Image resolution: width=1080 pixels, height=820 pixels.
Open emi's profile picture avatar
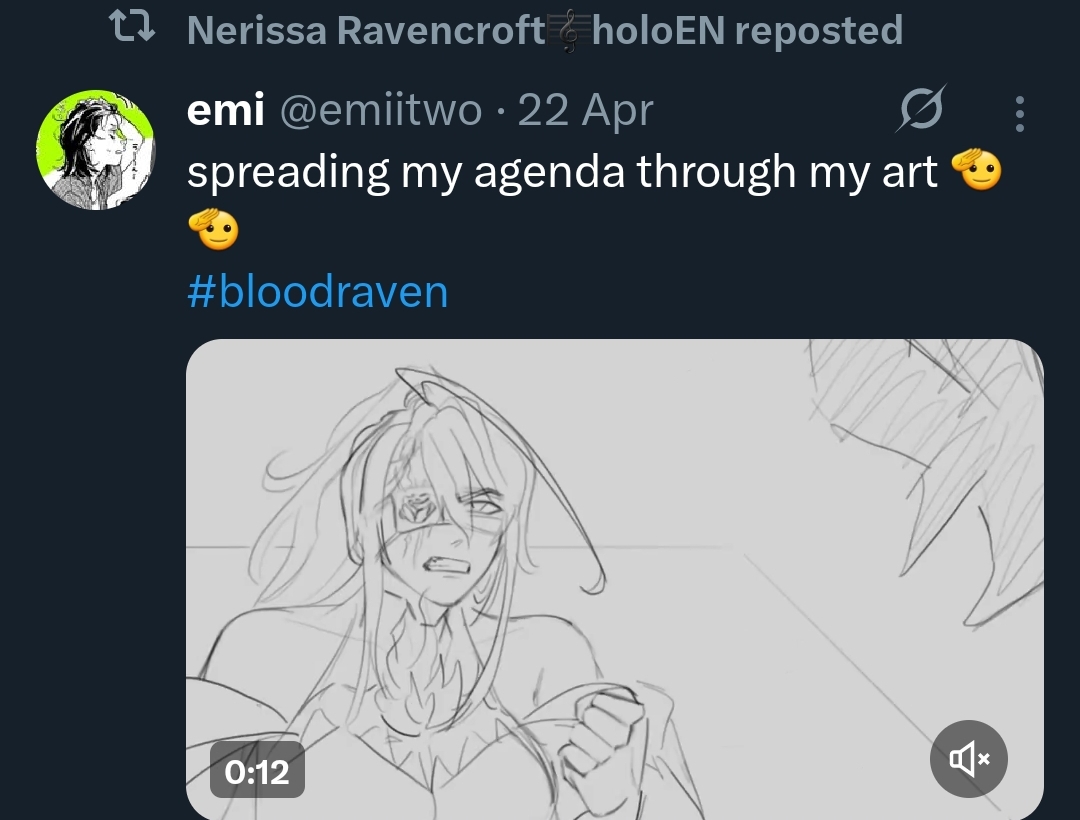point(96,149)
